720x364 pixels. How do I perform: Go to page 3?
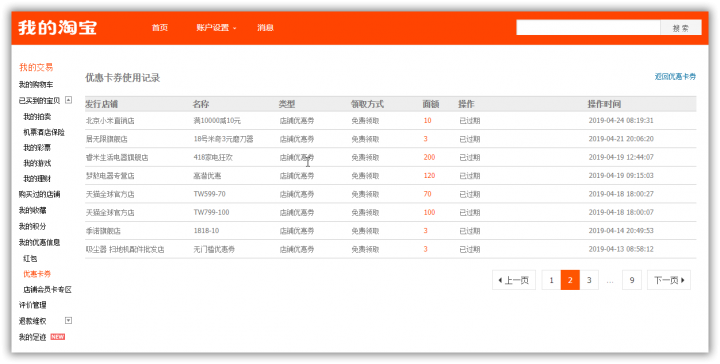589,280
